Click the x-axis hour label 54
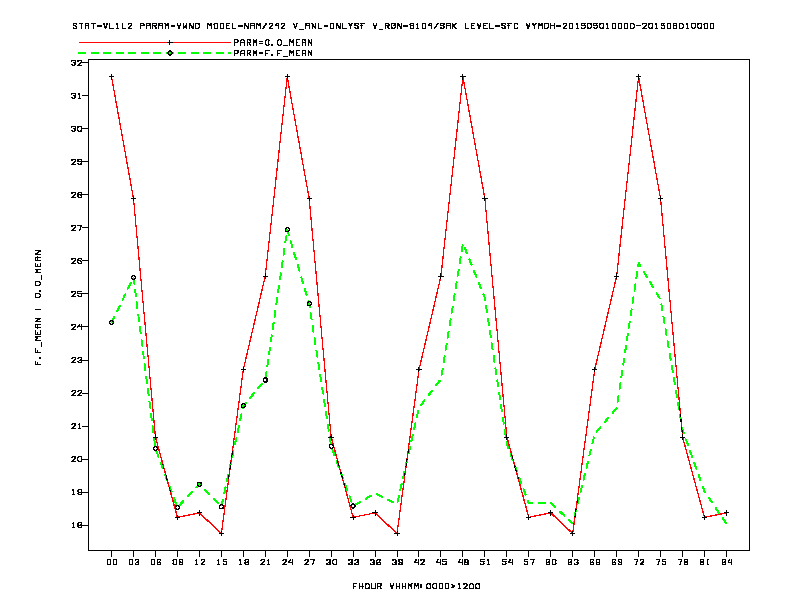 point(507,562)
